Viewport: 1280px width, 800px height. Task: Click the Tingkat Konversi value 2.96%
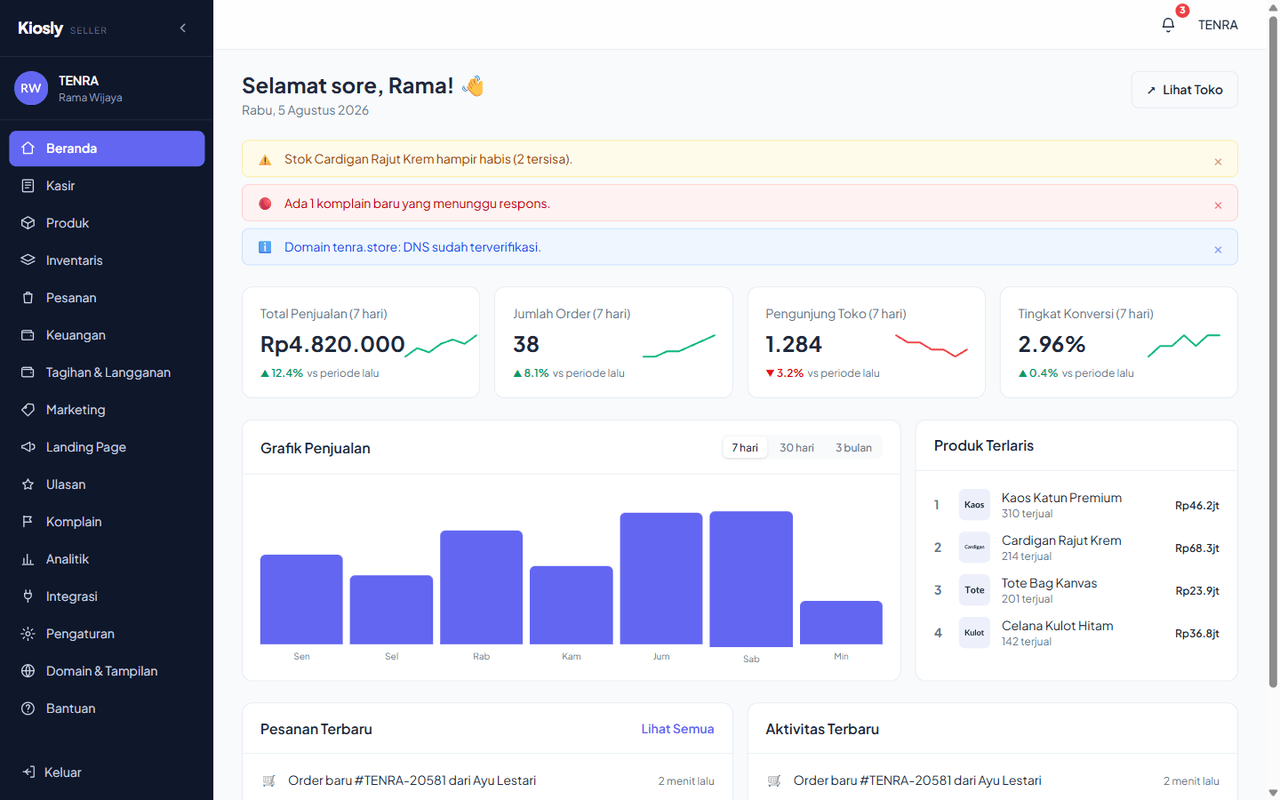(1052, 344)
